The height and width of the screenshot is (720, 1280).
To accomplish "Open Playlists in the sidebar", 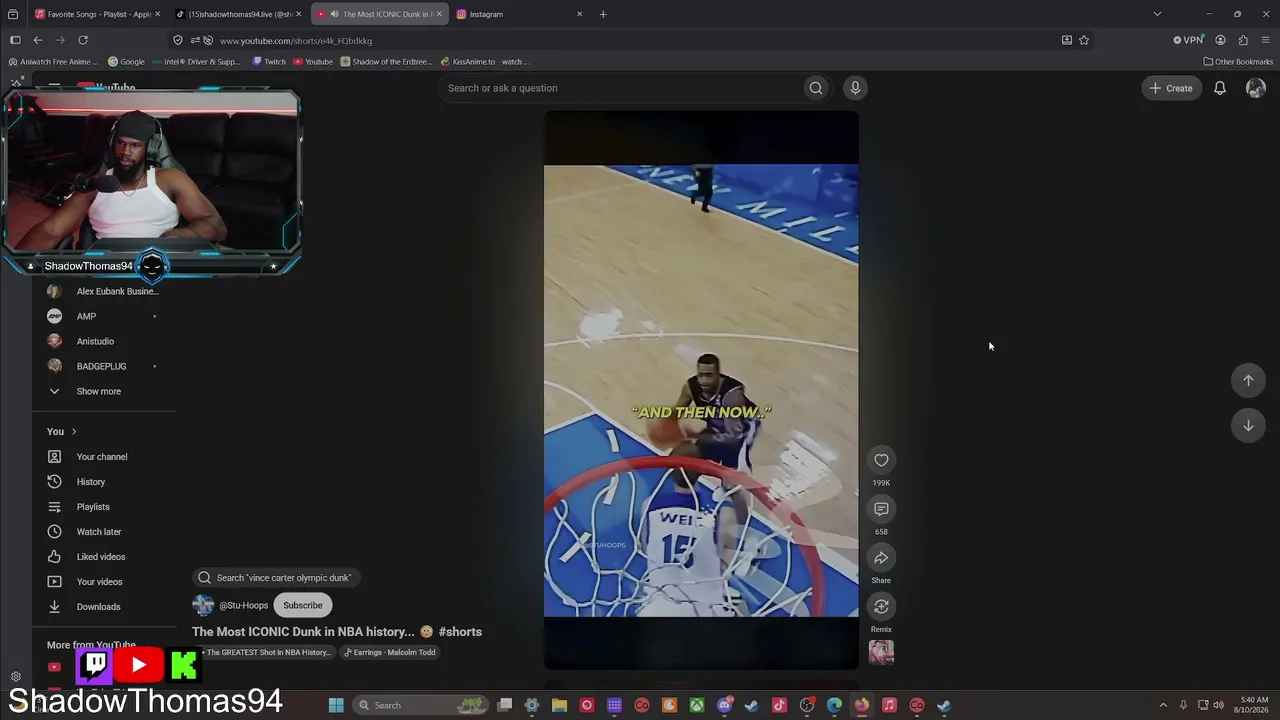I will pyautogui.click(x=93, y=507).
